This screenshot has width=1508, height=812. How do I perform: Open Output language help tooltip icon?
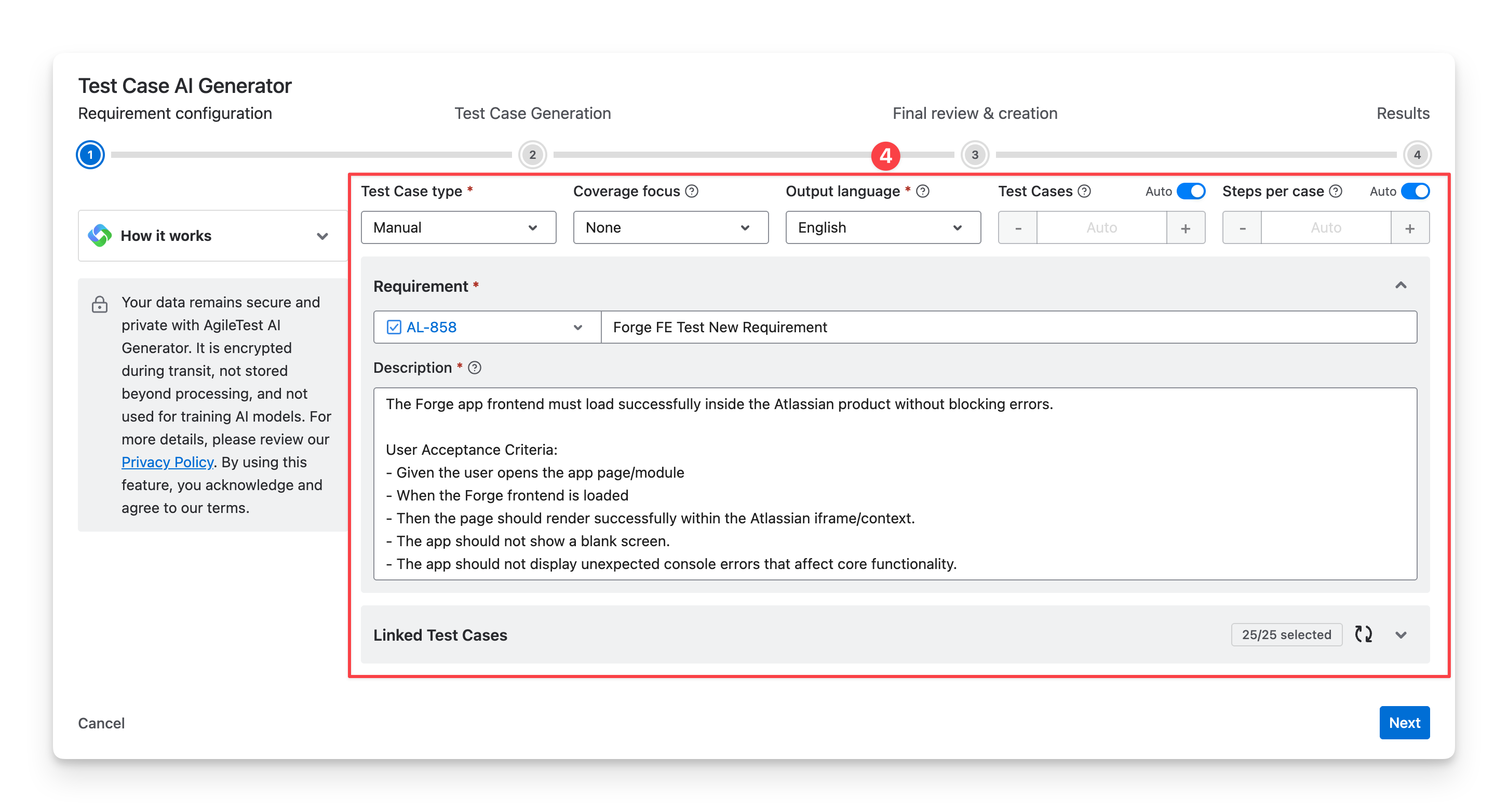923,192
